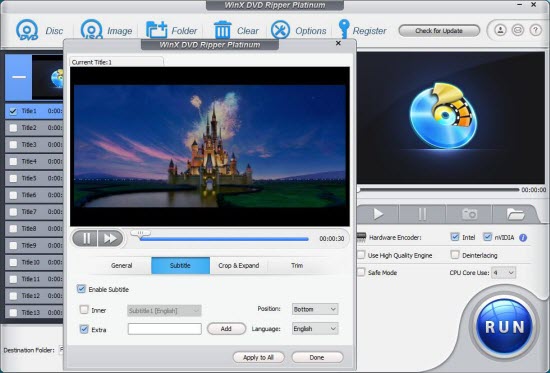Open the CPU Core Use dropdown
Viewport: 550px width, 373px height.
coord(503,273)
